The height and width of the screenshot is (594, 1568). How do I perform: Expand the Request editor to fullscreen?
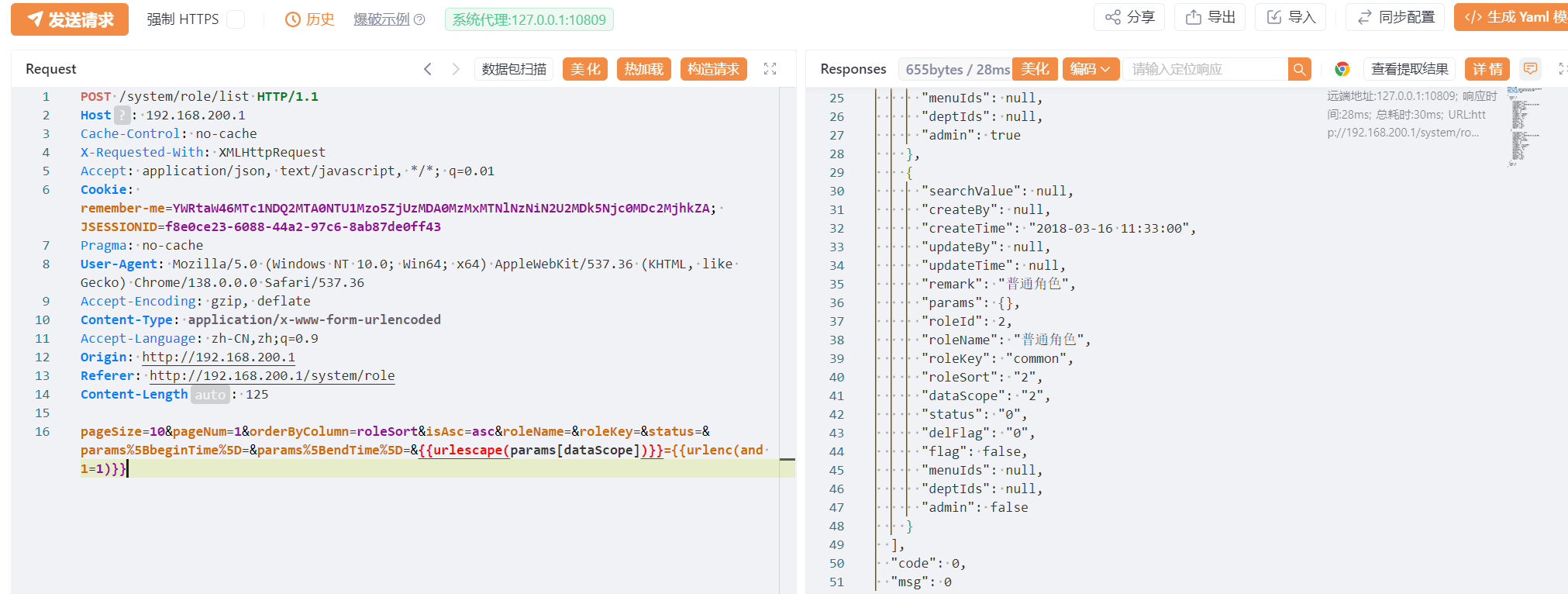[770, 69]
